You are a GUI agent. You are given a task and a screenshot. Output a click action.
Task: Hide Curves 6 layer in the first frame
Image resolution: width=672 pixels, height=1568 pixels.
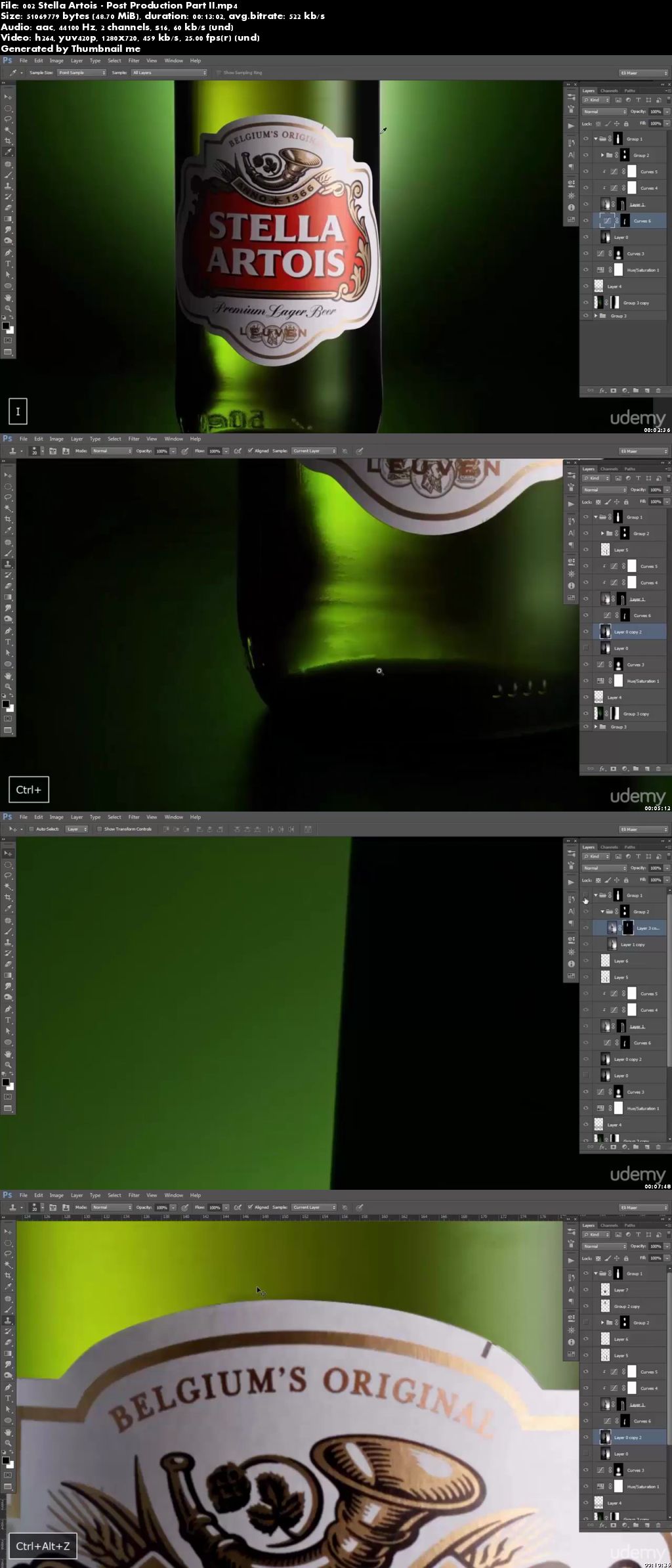586,221
